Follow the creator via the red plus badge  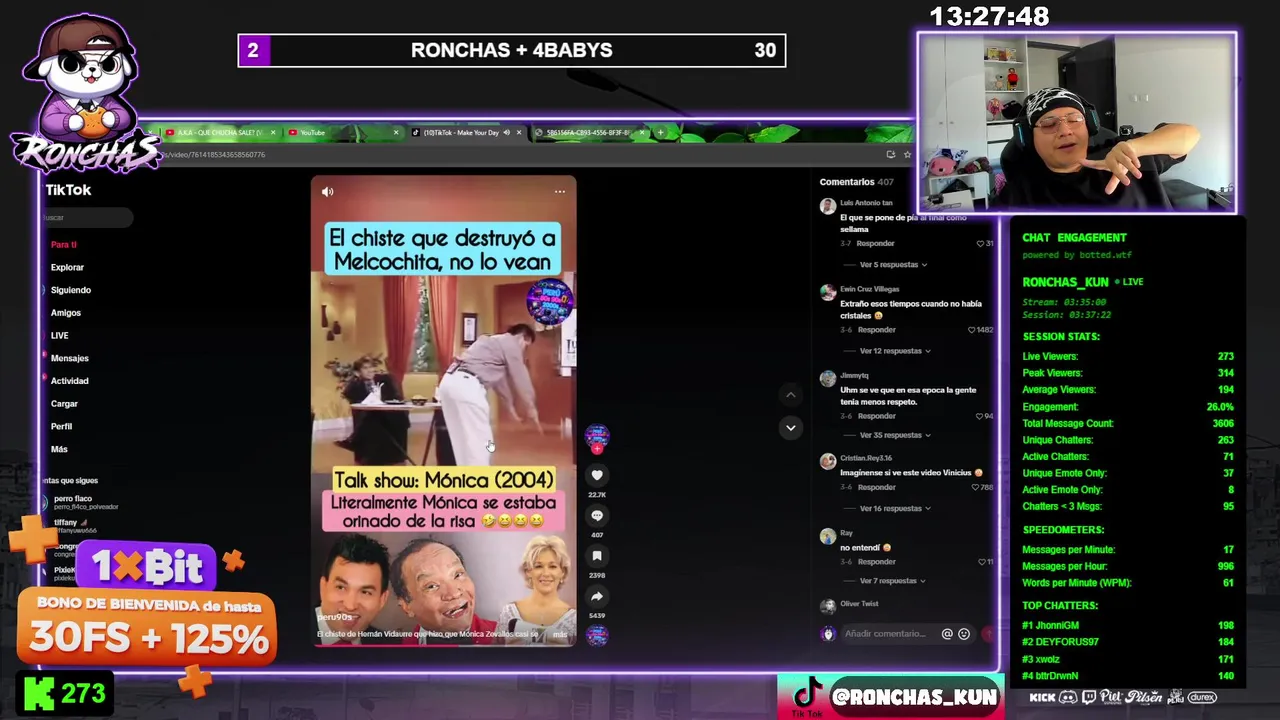[x=597, y=449]
